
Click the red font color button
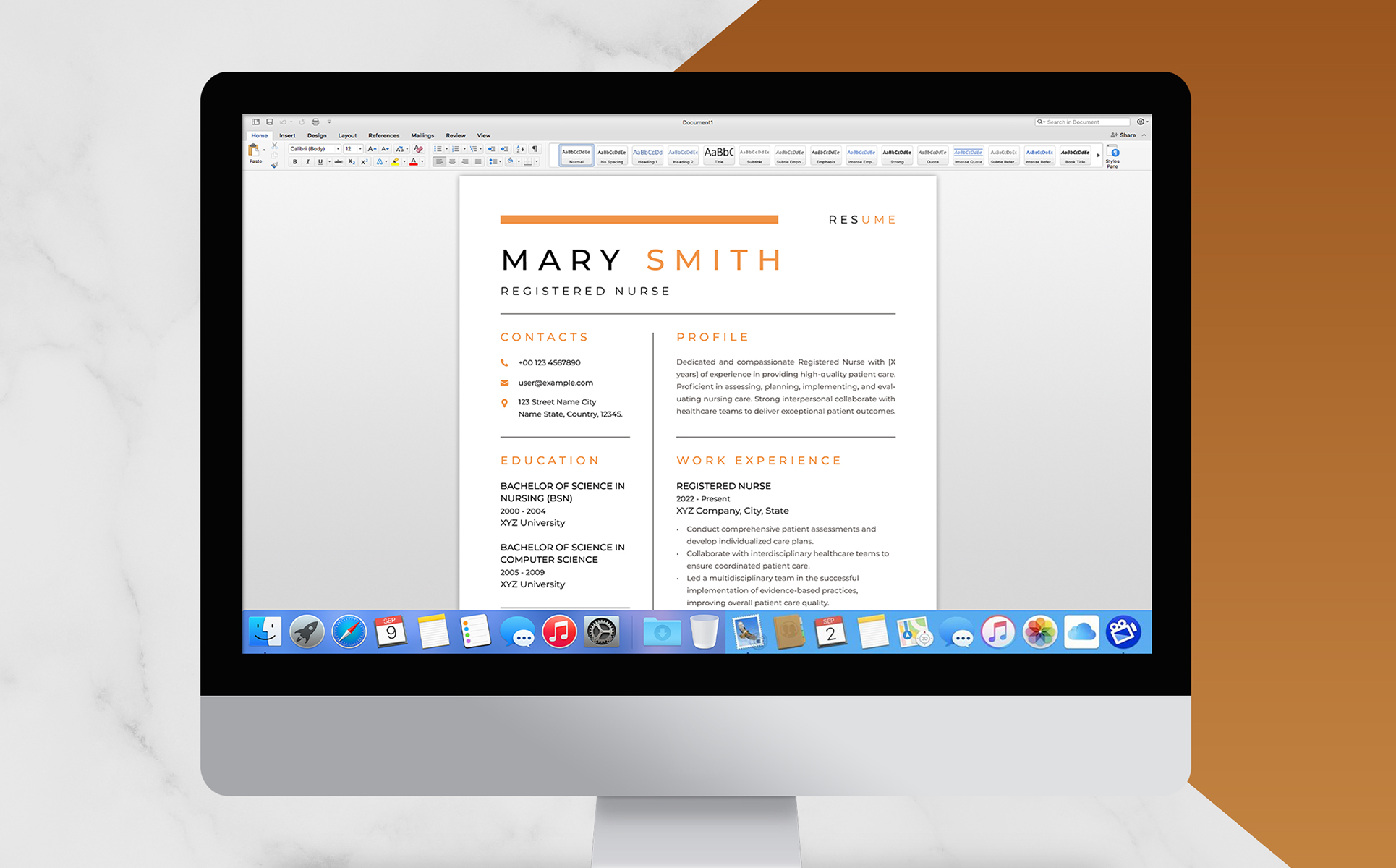coord(414,162)
